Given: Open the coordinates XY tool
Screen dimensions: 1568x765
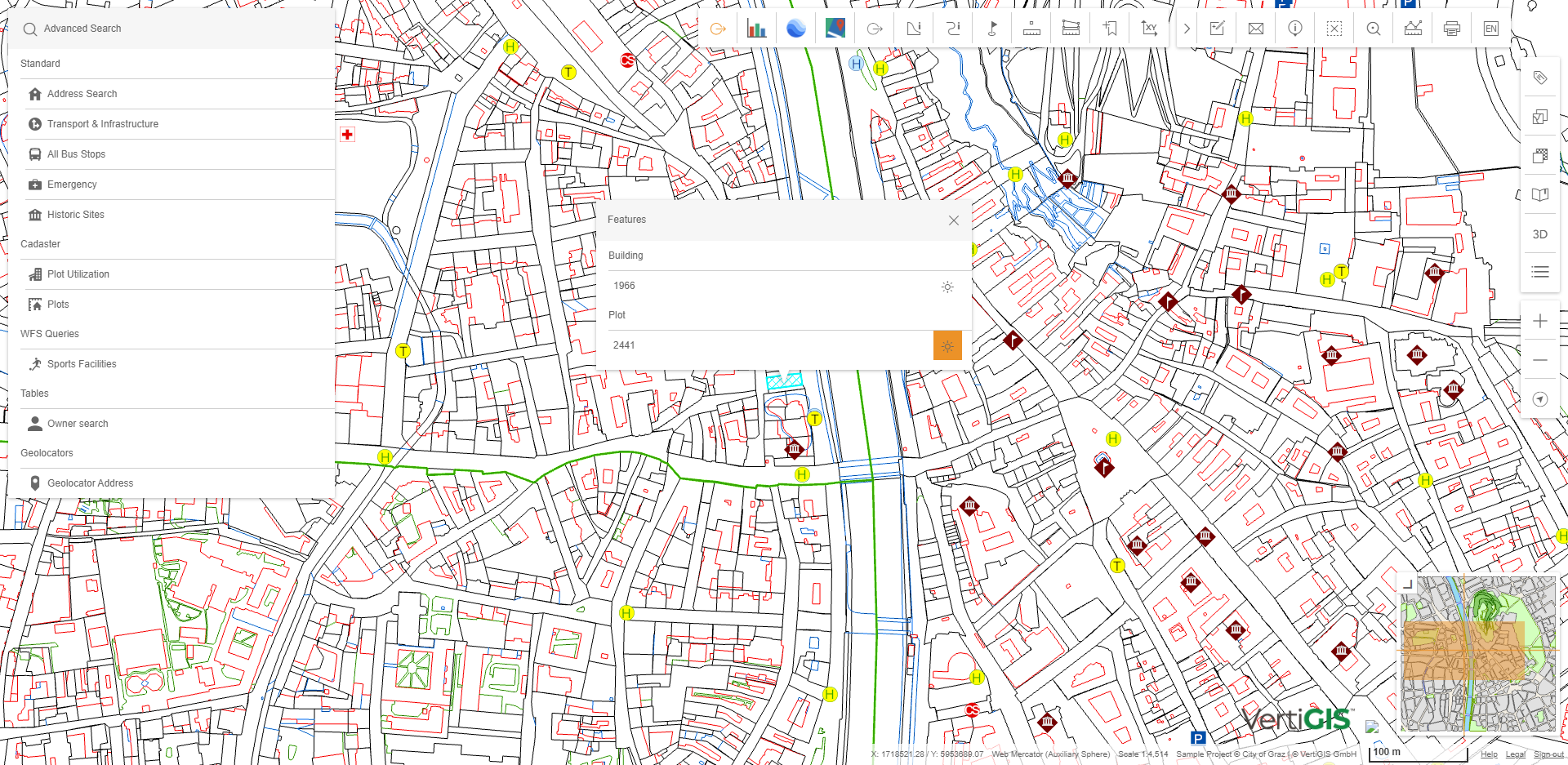Looking at the screenshot, I should tap(1149, 29).
